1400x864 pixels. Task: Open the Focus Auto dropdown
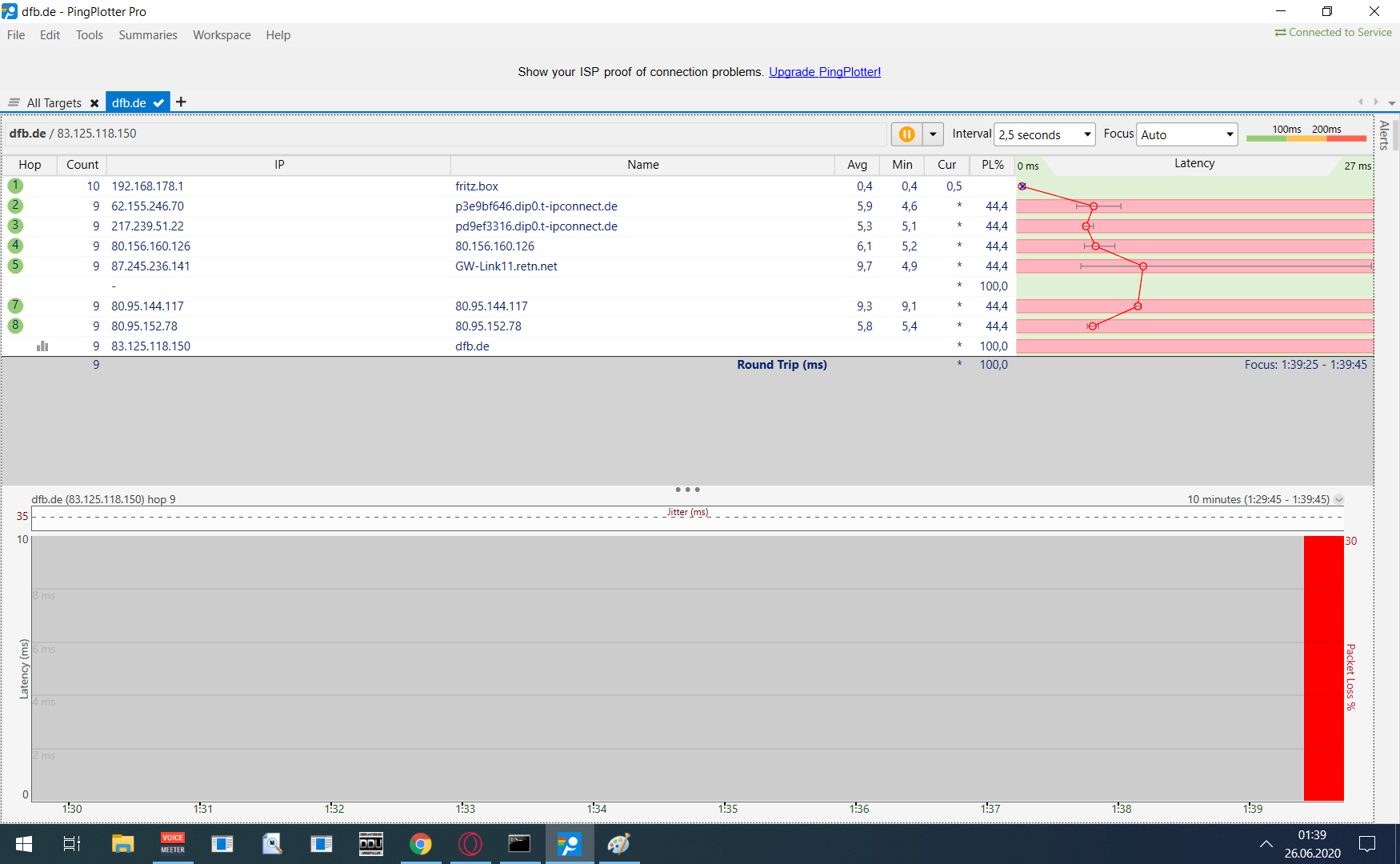pos(1186,134)
